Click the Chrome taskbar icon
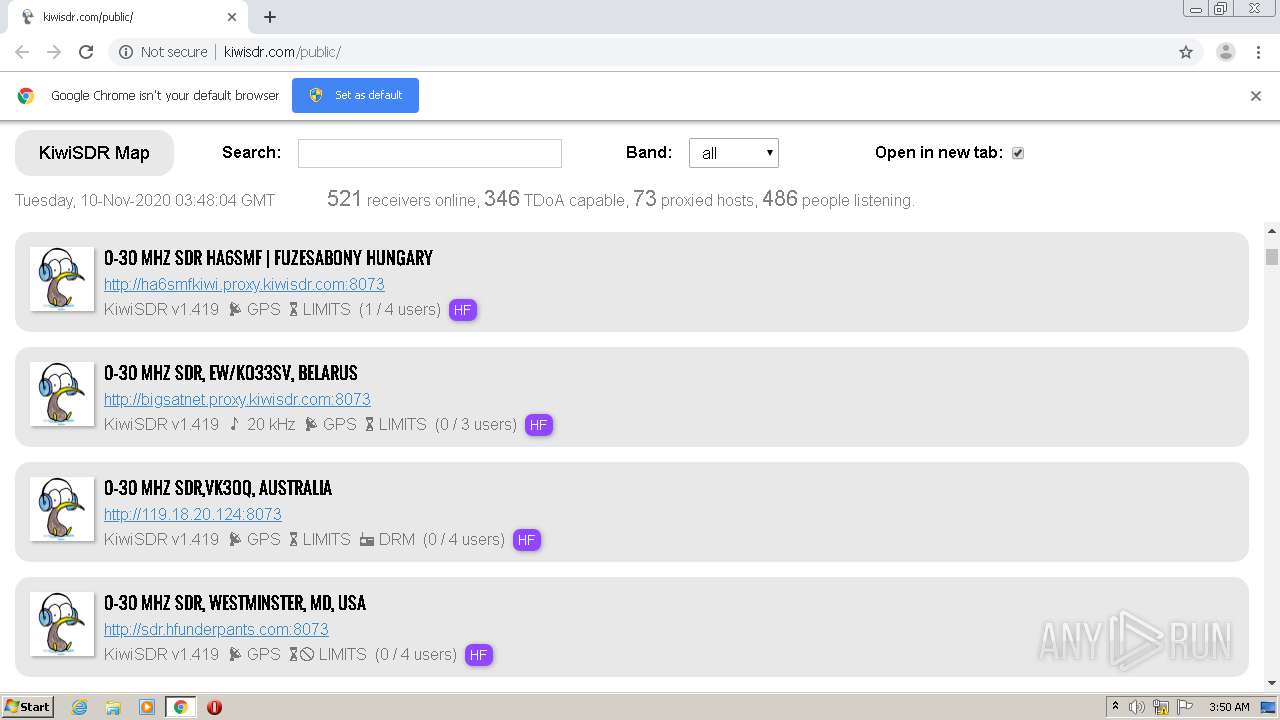 coord(180,707)
